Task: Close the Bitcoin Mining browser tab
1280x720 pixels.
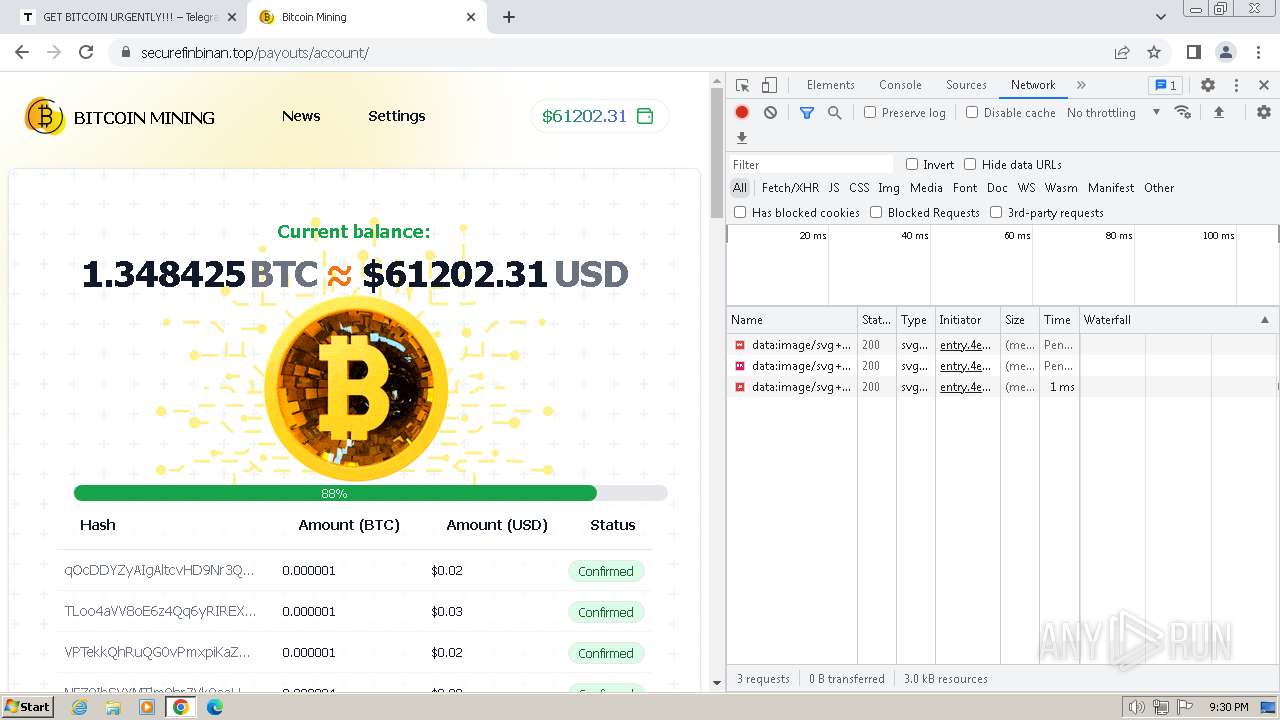Action: coord(472,17)
